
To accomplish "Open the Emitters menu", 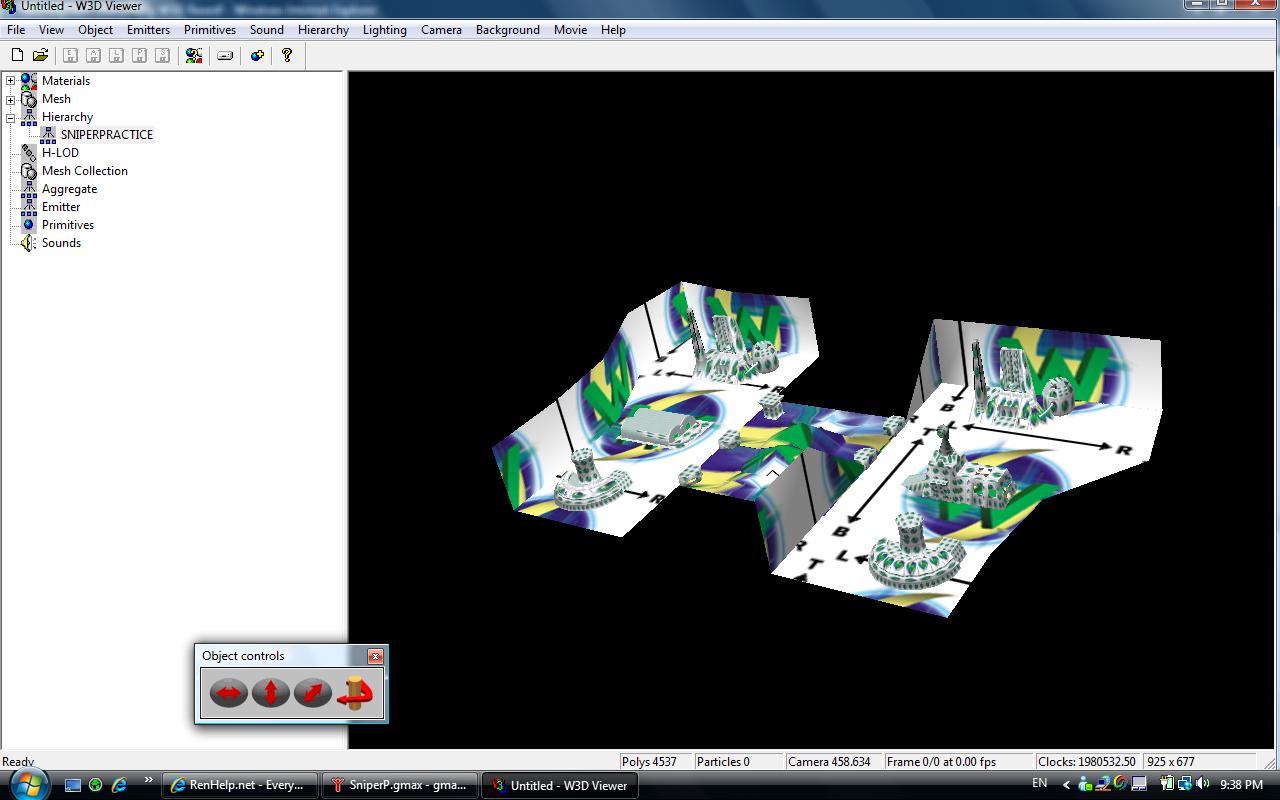I will click(x=148, y=30).
